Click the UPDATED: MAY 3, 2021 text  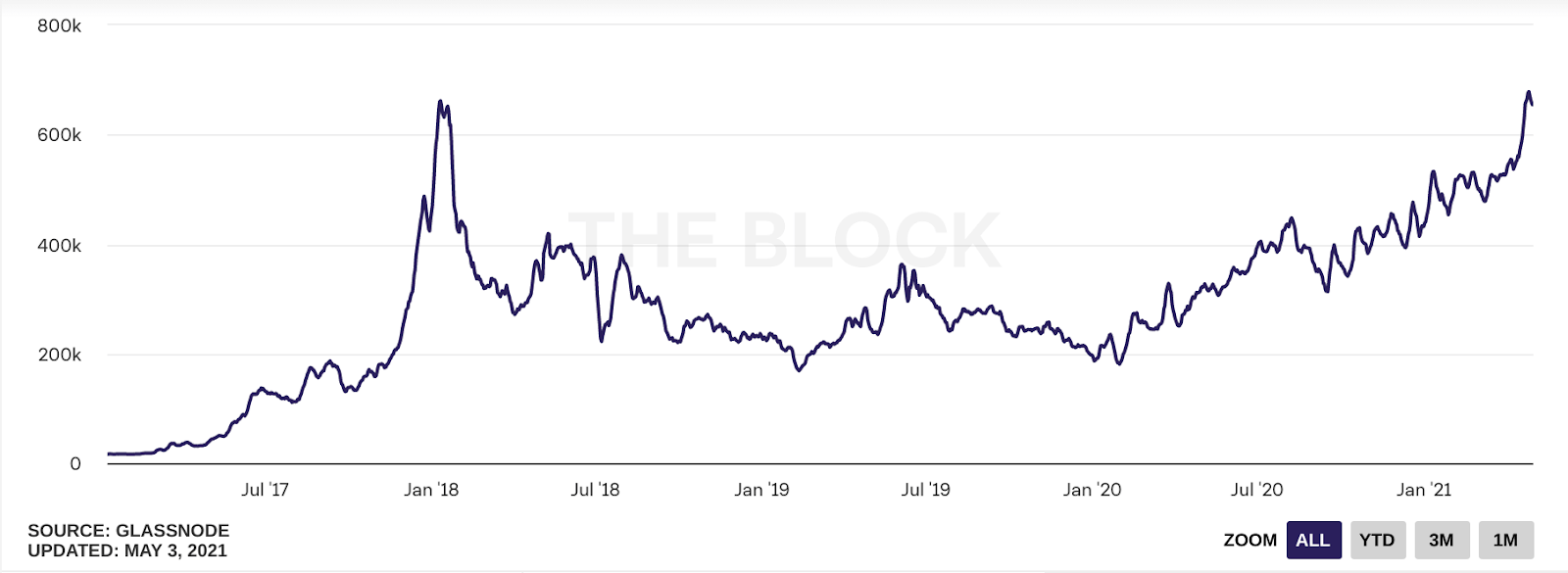[x=127, y=550]
